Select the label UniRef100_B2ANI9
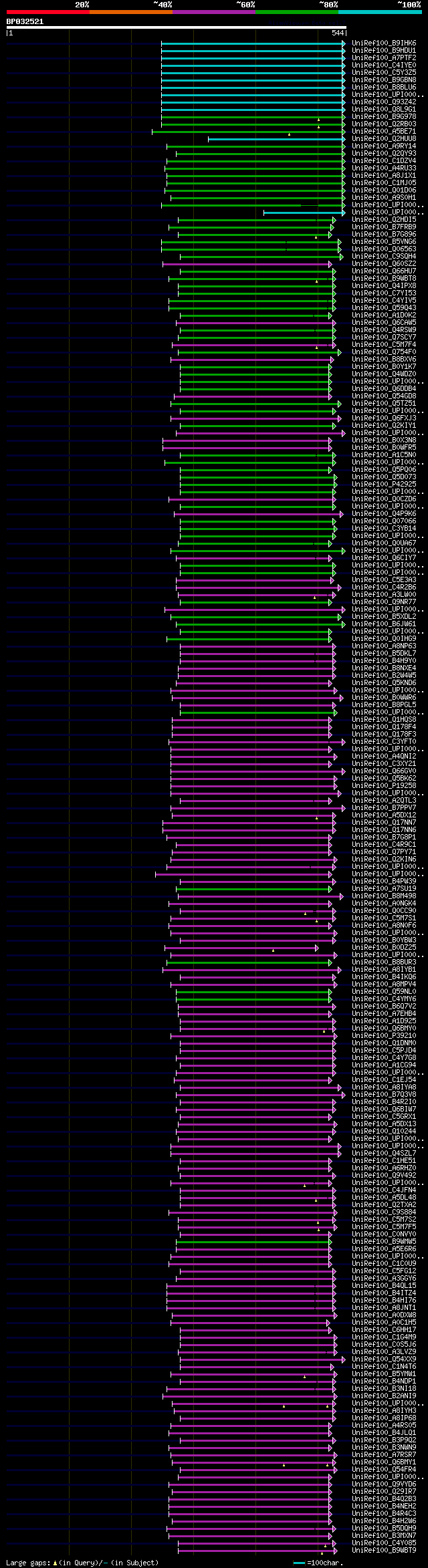428x1568 pixels. point(384,1396)
